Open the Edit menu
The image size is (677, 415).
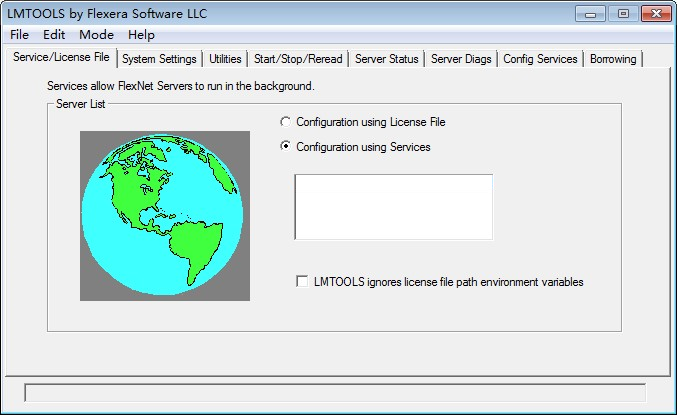click(54, 35)
